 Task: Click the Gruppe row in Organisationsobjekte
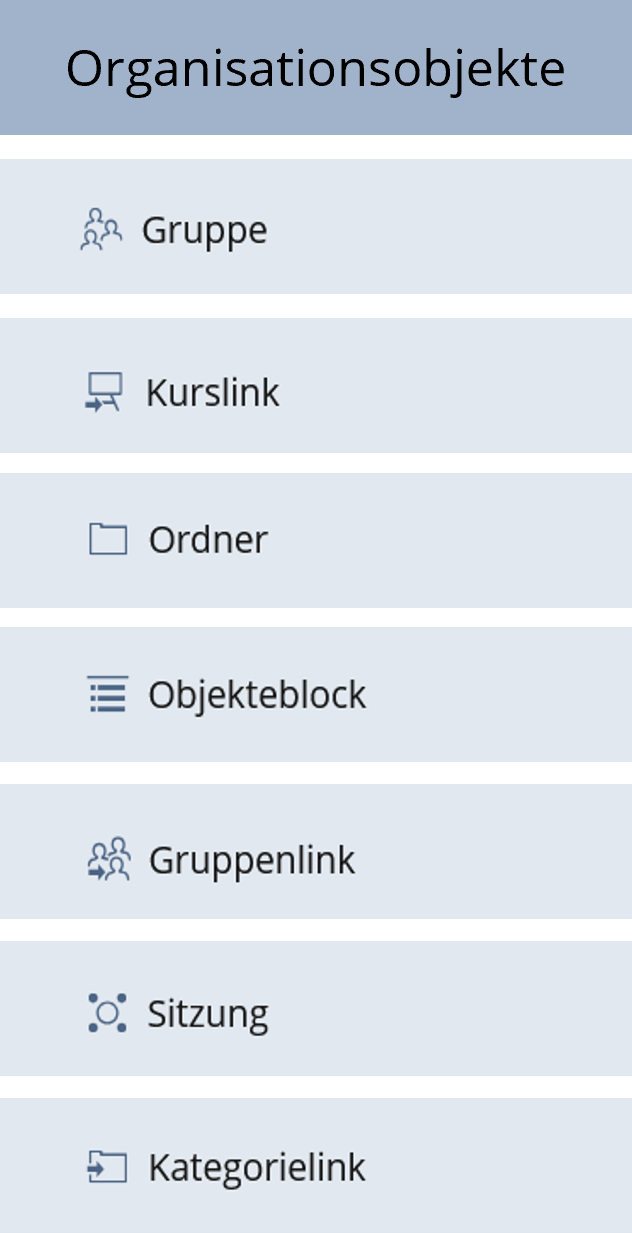[x=316, y=228]
